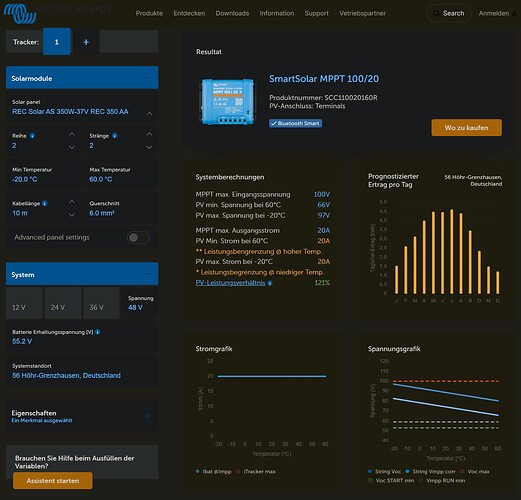Screen dimensions: 521x500
Task: Click Leistungsbengrenzung @ hoher Temp. warning
Action: (x=259, y=251)
